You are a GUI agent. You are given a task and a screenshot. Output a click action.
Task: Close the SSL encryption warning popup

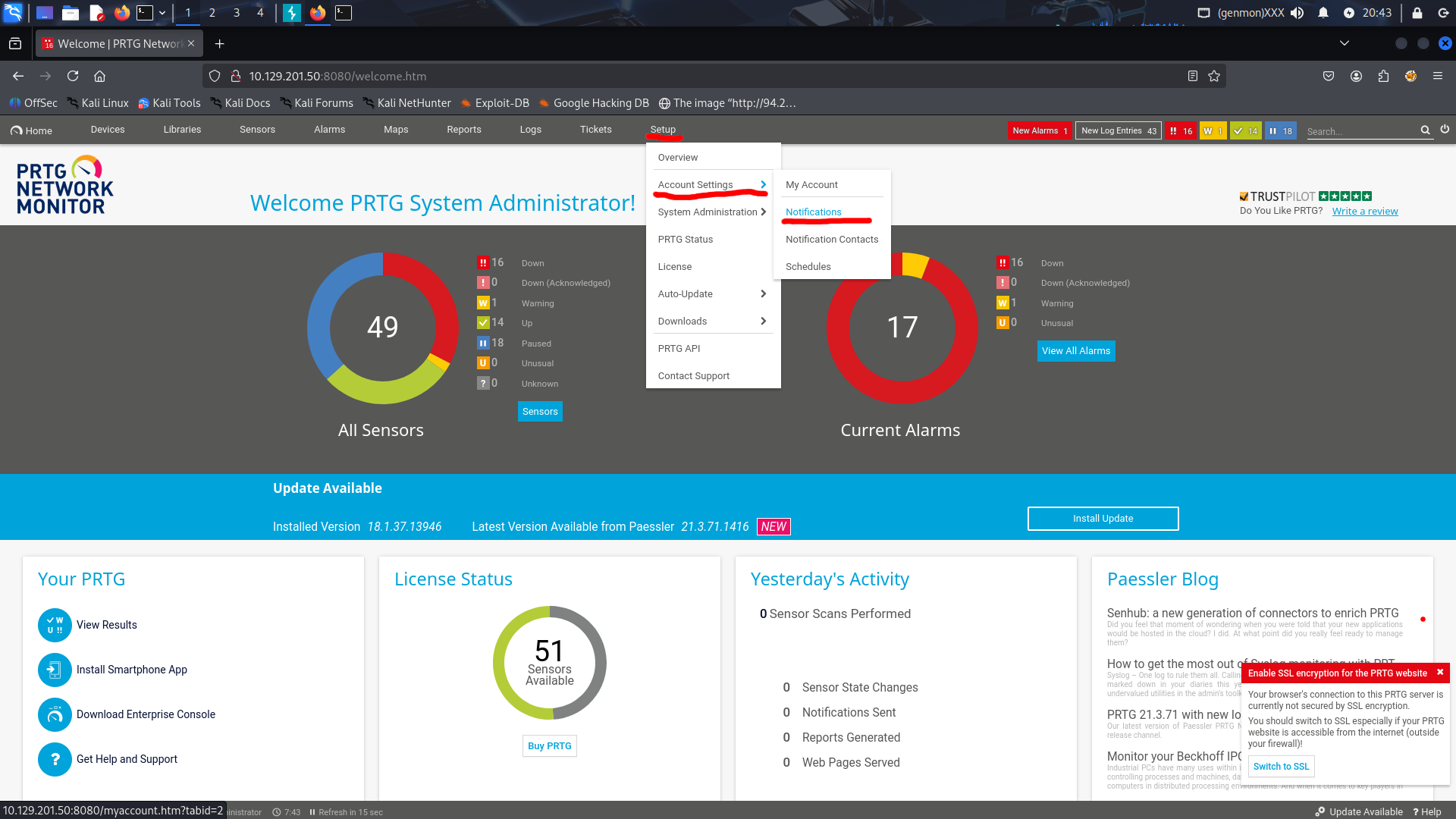1440,673
